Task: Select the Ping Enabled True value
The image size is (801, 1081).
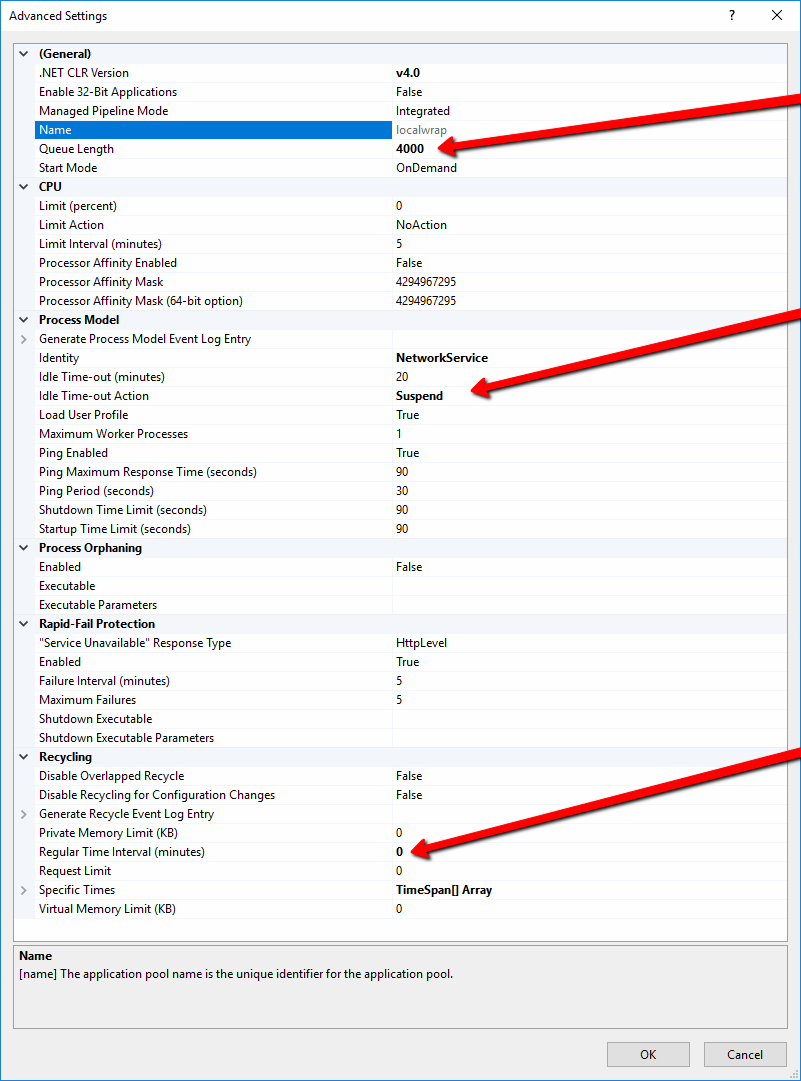Action: point(408,453)
